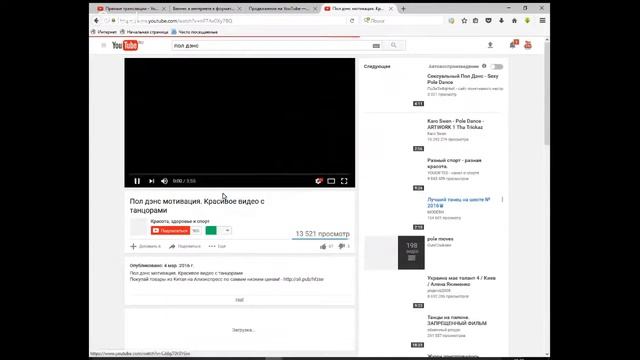Click the red subscribe button
The image size is (640, 360).
[x=170, y=231]
